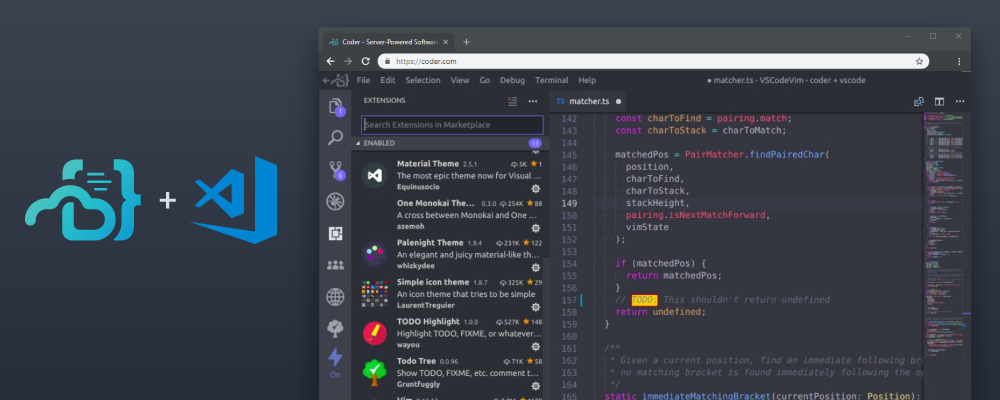
Task: Click the ENABLED count badge 13
Action: point(535,143)
